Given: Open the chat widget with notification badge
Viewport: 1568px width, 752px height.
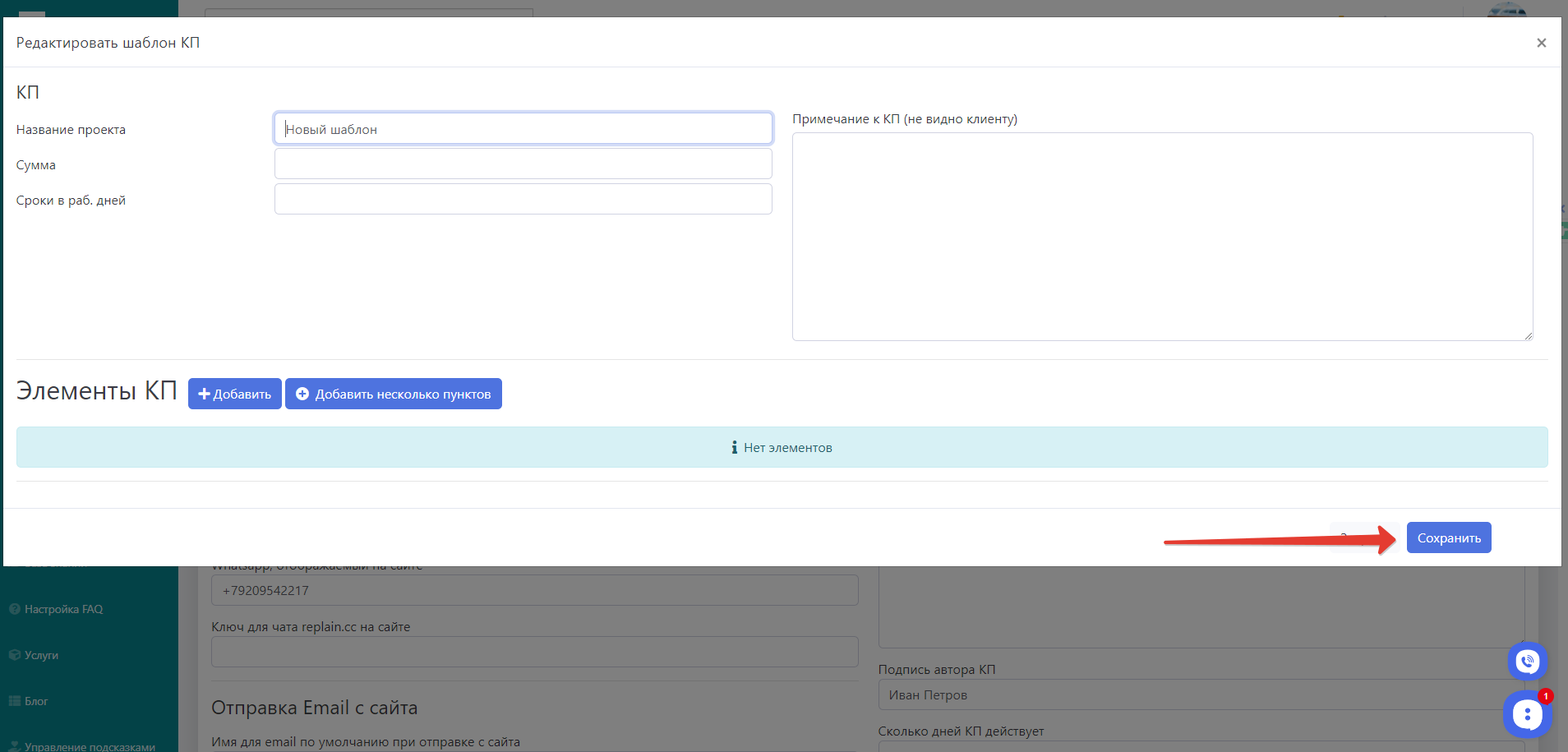Looking at the screenshot, I should [1527, 714].
